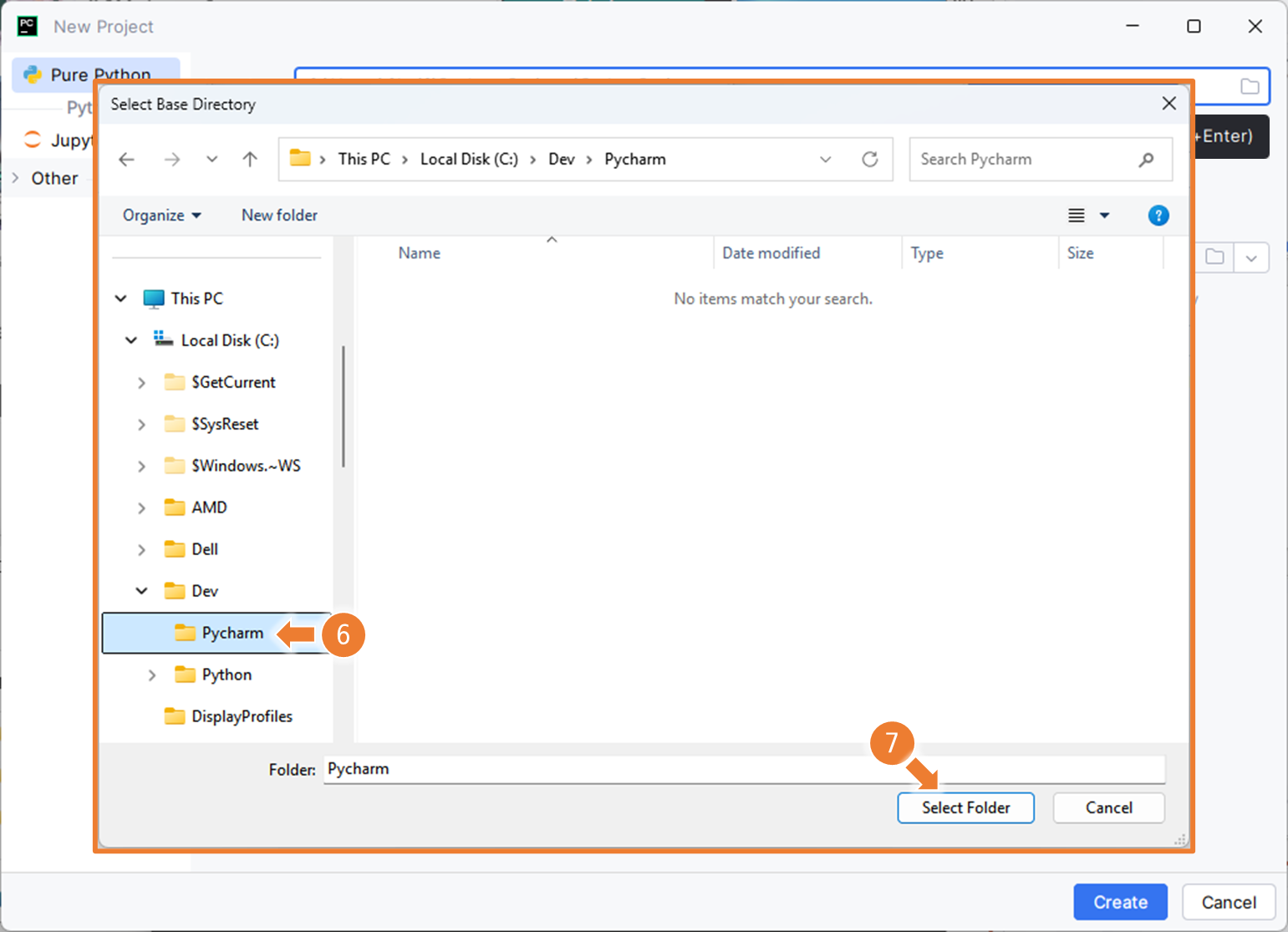
Task: Expand the $GetCurrent folder
Action: pyautogui.click(x=141, y=382)
